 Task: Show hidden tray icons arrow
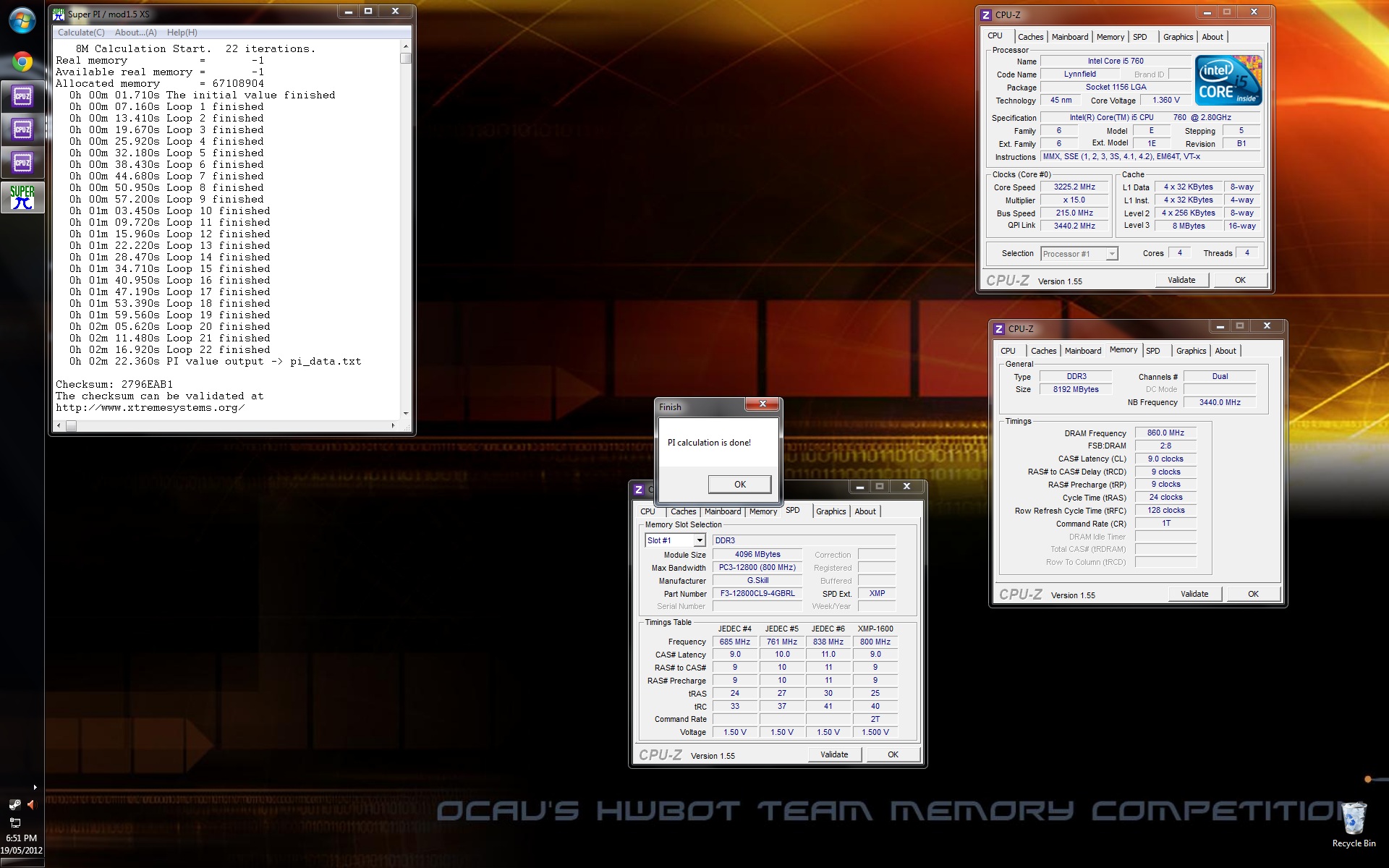click(35, 787)
